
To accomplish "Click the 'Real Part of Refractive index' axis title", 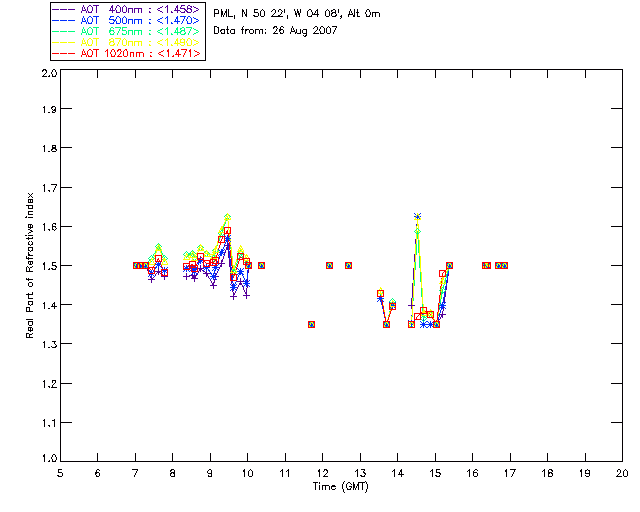I will click(x=30, y=265).
